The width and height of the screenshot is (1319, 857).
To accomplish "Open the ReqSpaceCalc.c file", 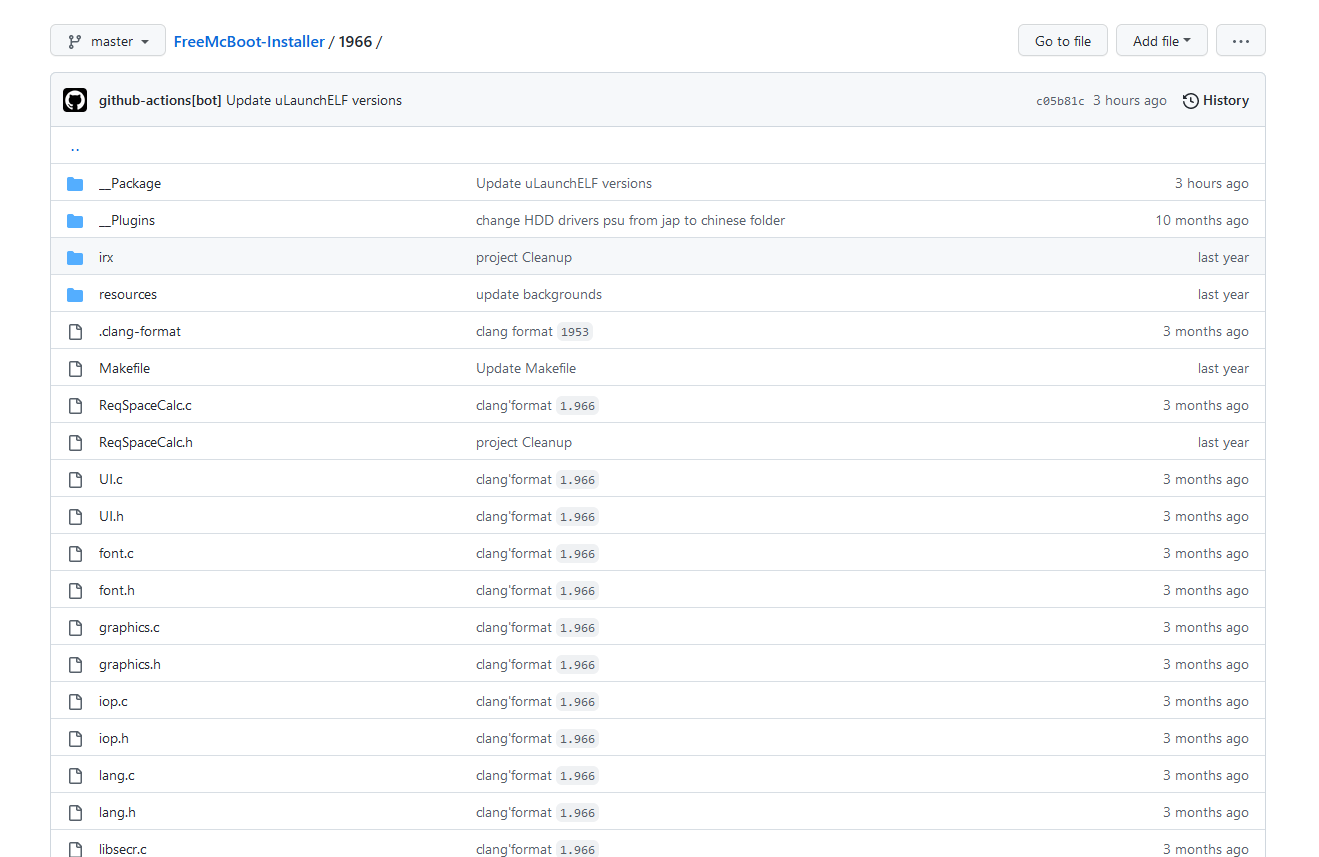I will 145,405.
